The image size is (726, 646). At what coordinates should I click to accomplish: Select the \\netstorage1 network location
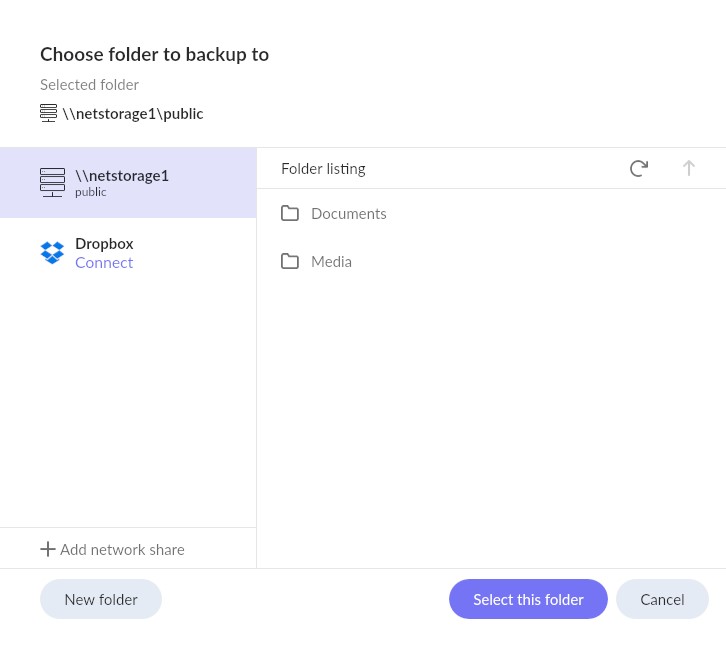[128, 182]
